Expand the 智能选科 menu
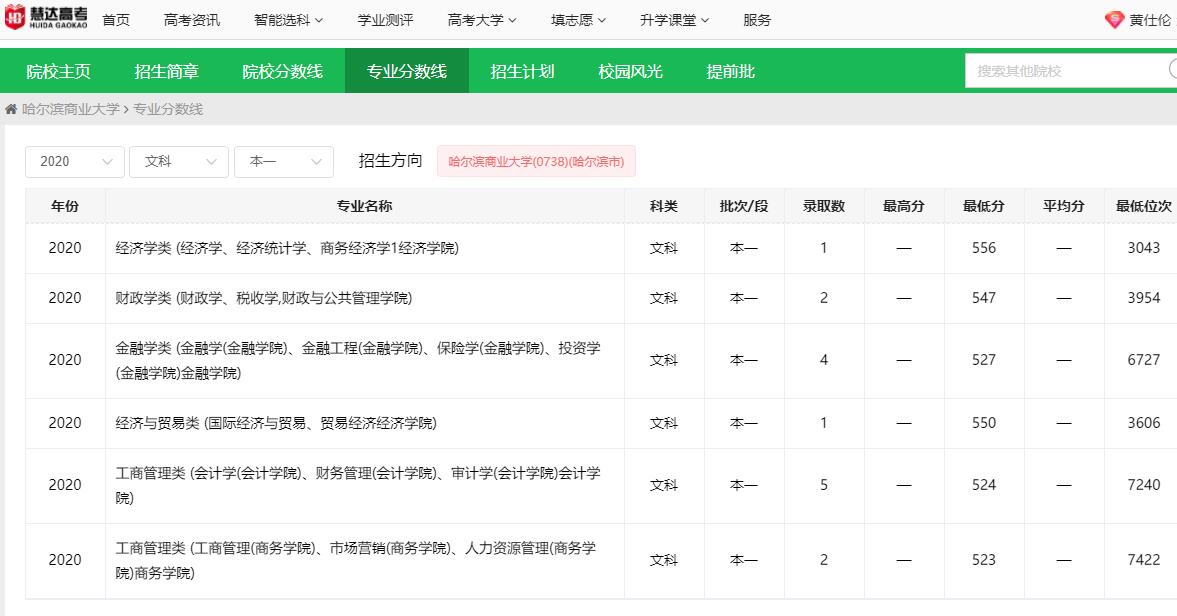The width and height of the screenshot is (1177, 616). [288, 20]
